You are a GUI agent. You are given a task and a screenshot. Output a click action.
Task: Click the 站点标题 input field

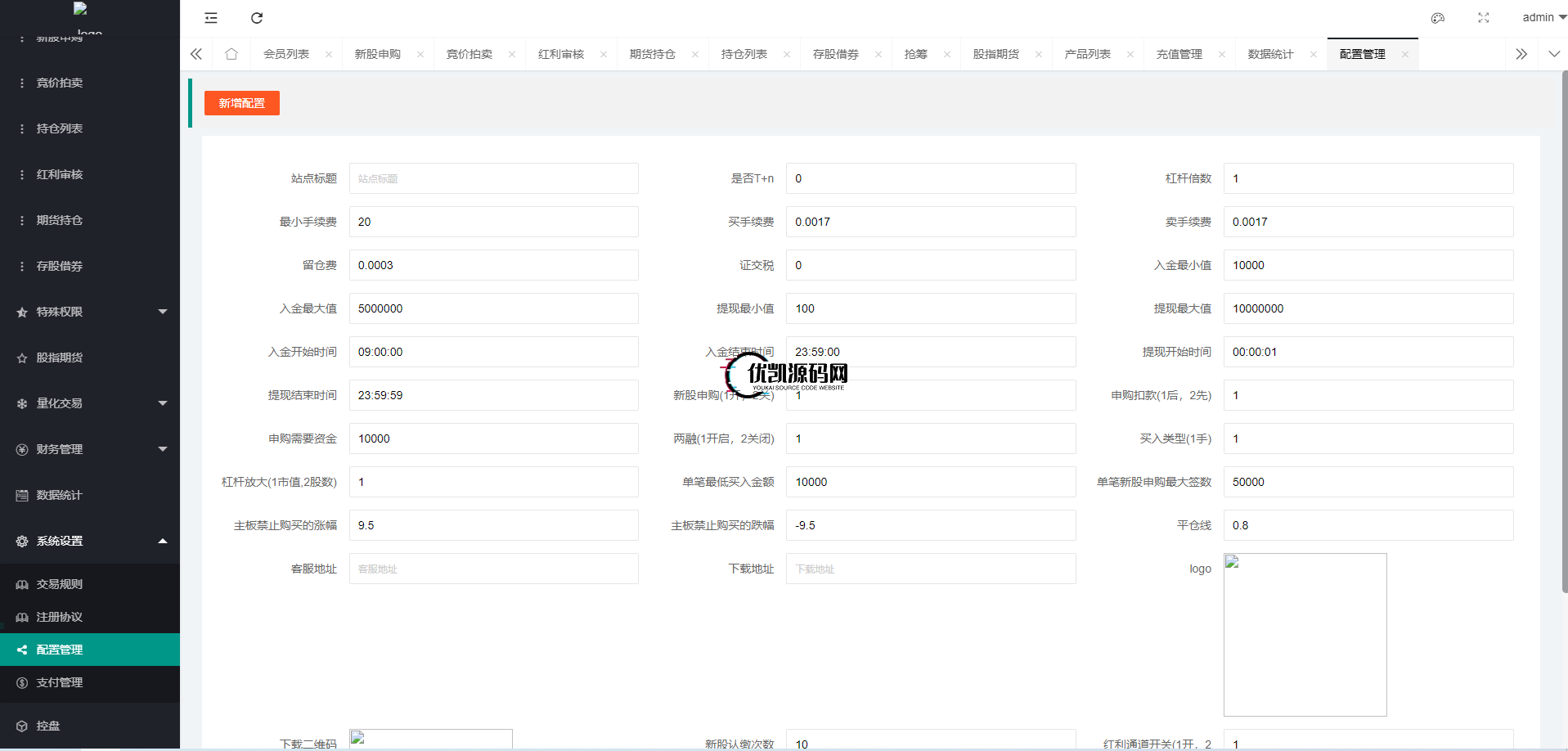493,178
